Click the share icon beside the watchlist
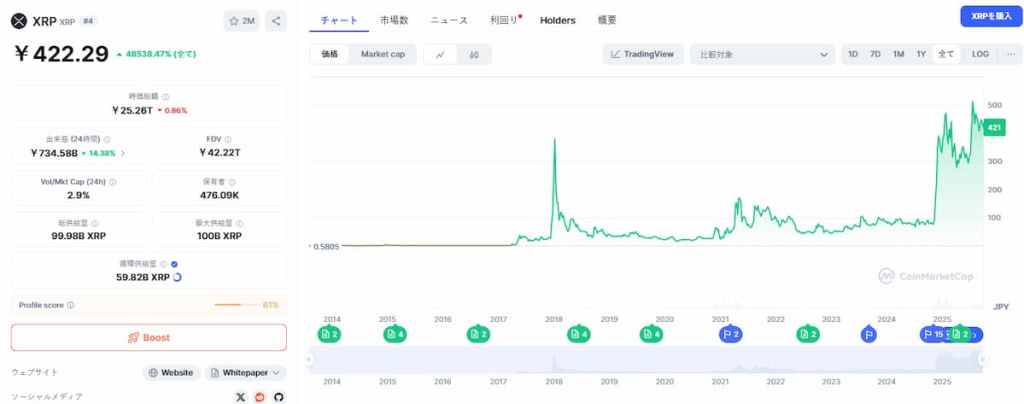Image resolution: width=1024 pixels, height=404 pixels. [x=276, y=20]
